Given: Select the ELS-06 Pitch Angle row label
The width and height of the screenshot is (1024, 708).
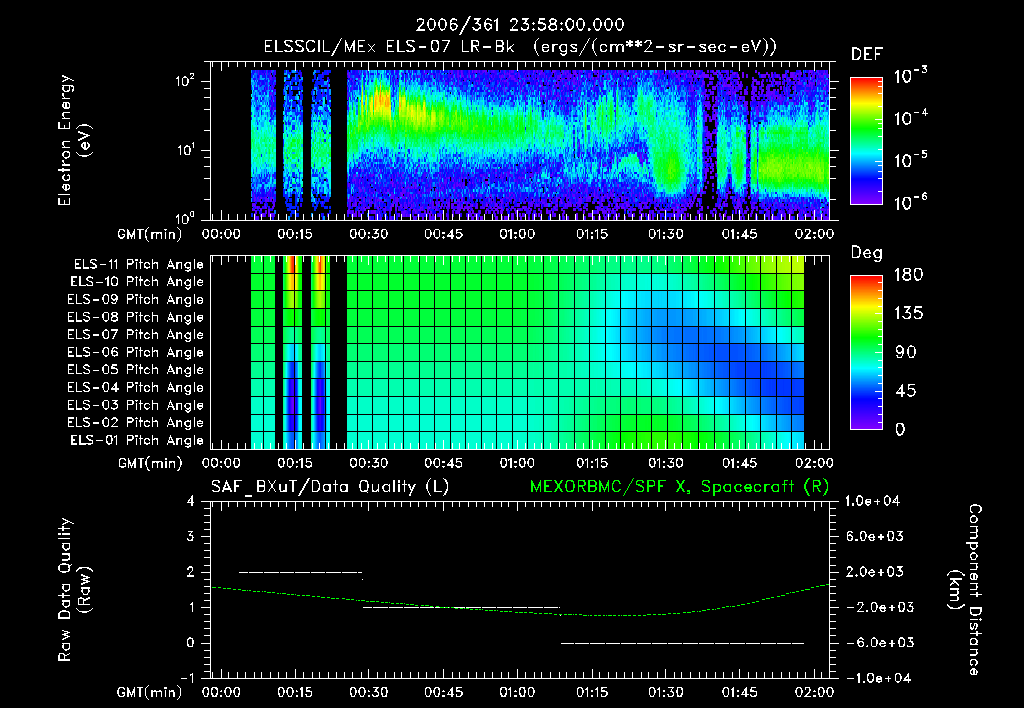Looking at the screenshot, I should pos(136,352).
